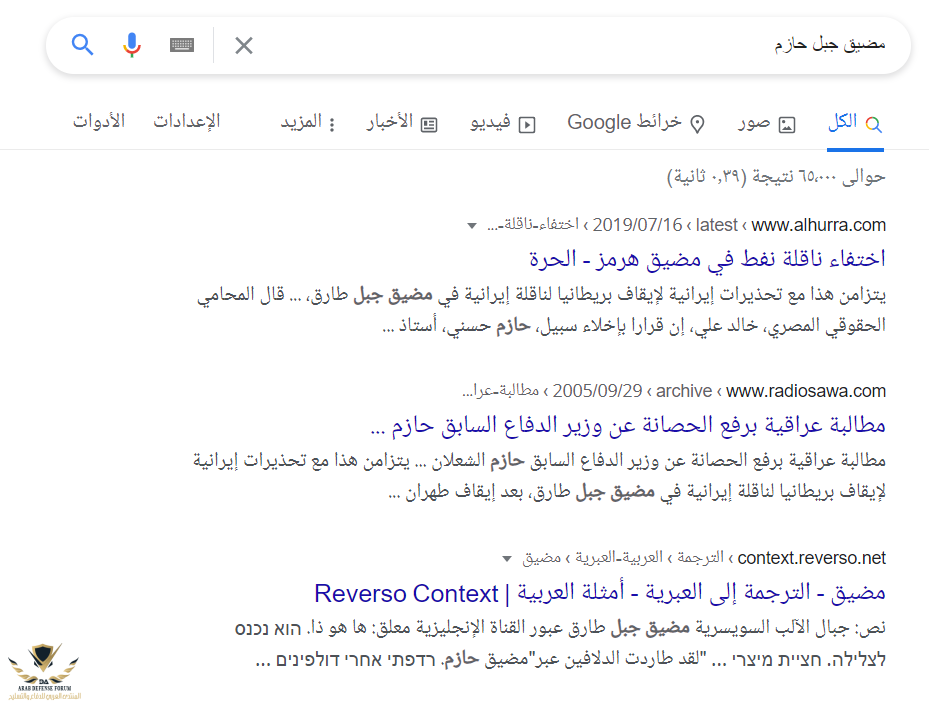Viewport: 929px width, 702px height.
Task: Open the اختفاء ناقلة نفط في مضيق هرمز result
Action: coord(707,259)
